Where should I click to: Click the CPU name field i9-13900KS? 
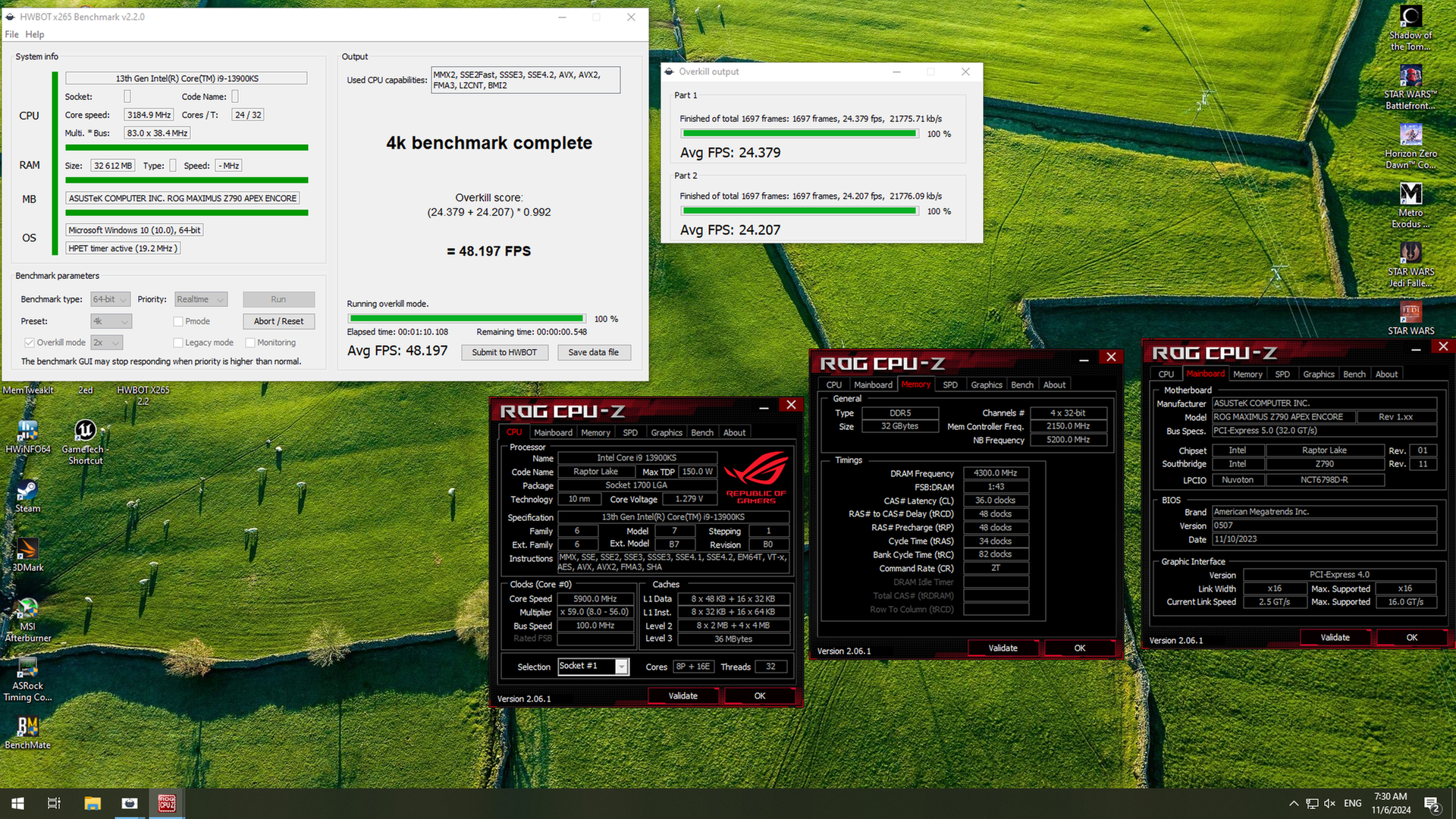[187, 78]
